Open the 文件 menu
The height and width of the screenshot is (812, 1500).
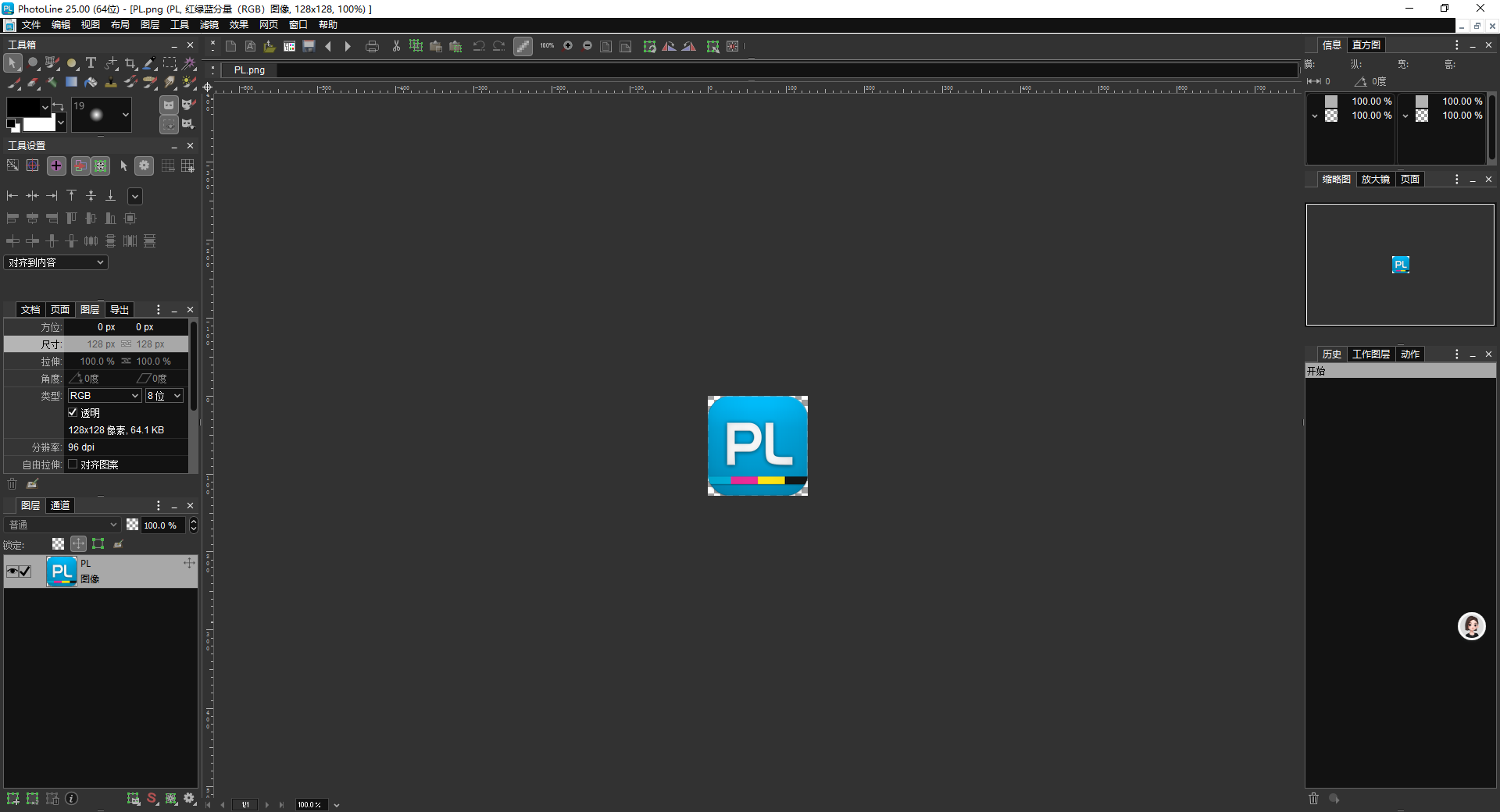[x=31, y=25]
